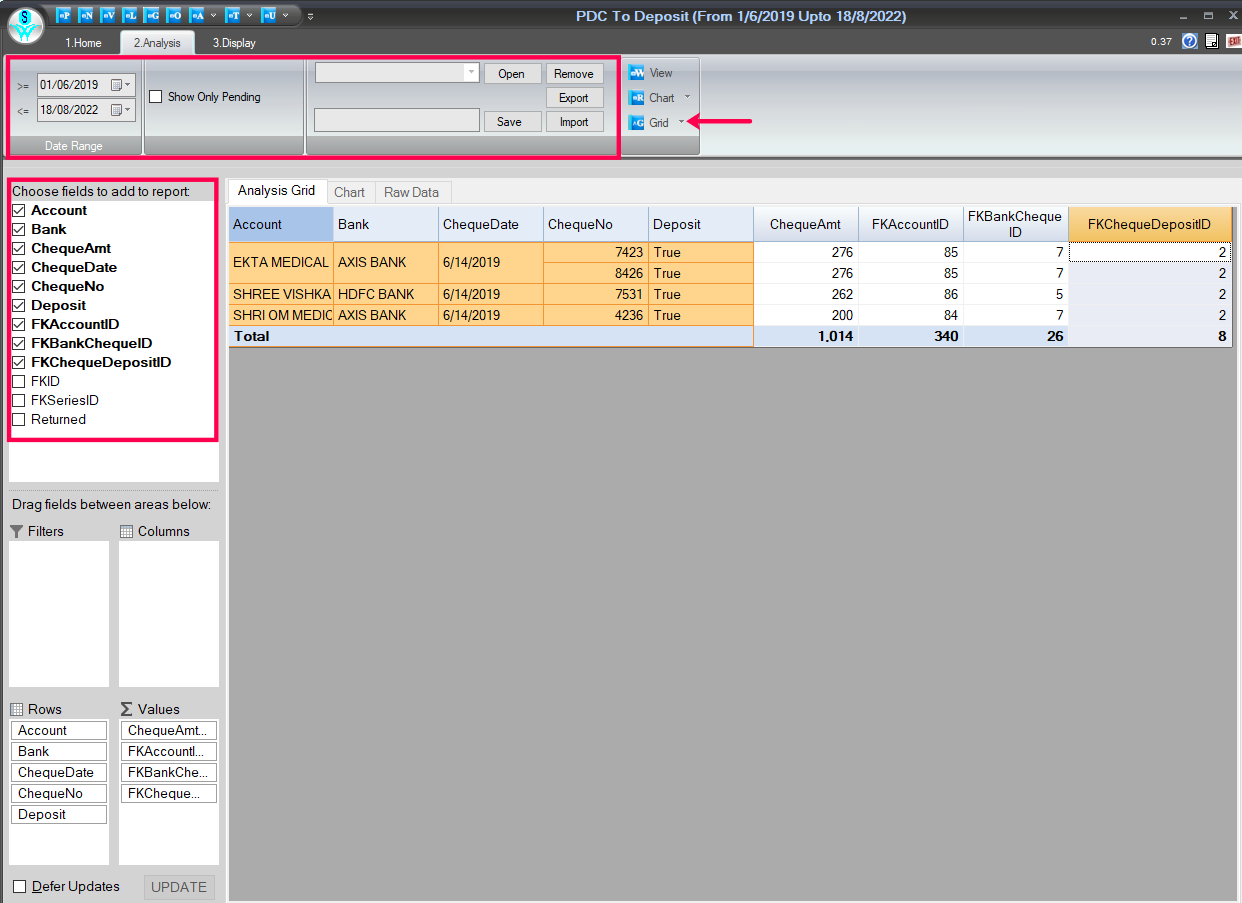1242x903 pixels.
Task: Check the Returned field checkbox
Action: click(19, 420)
